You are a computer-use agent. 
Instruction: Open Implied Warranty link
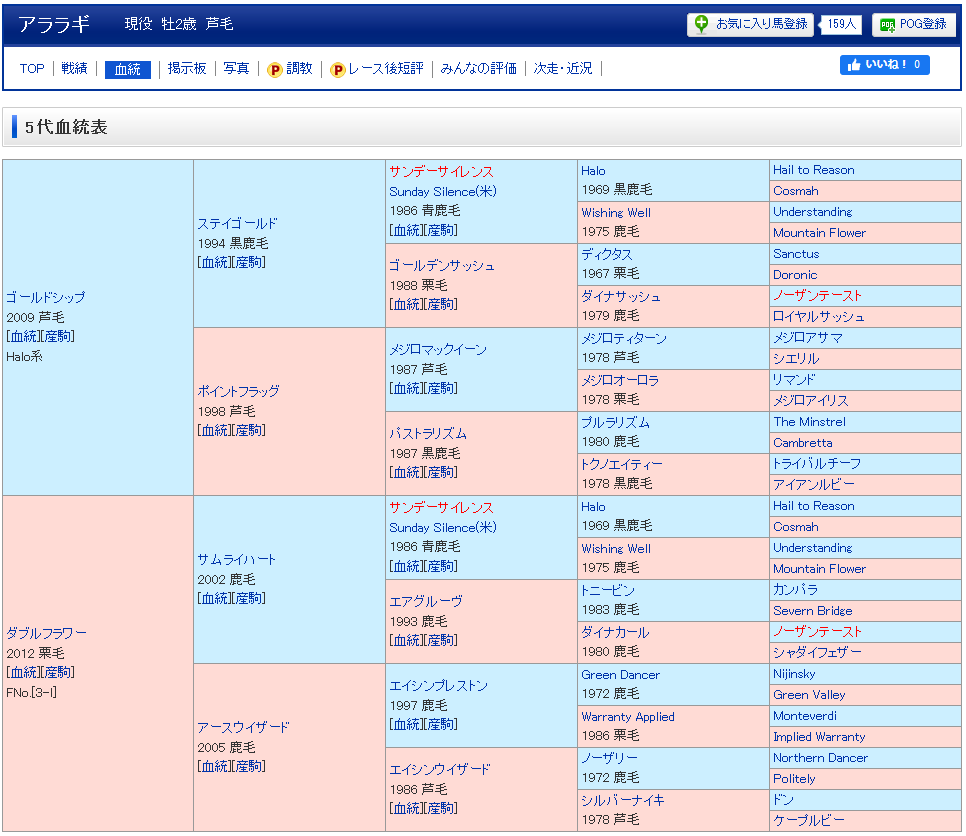[819, 737]
